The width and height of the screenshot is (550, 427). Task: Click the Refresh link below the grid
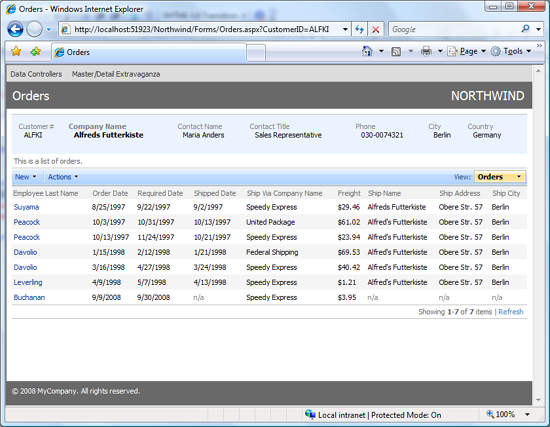511,312
